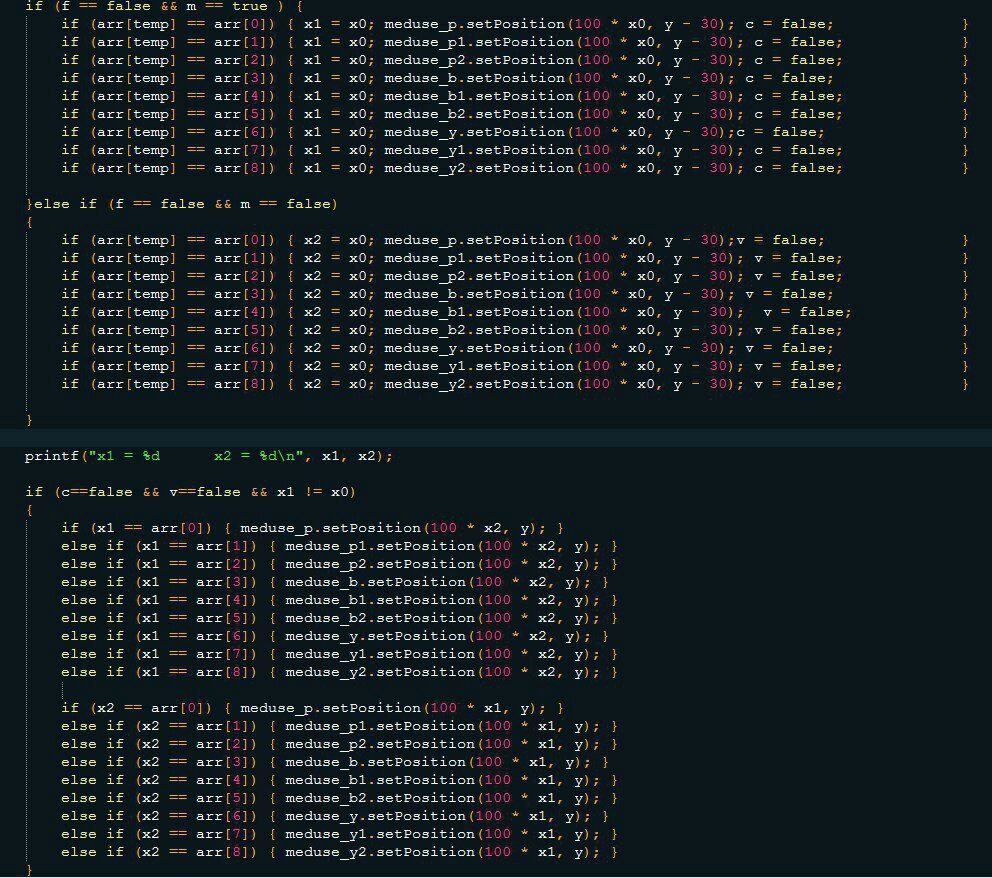Click "x2 = x0" on the arr[0] row
Image resolution: width=992 pixels, height=878 pixels.
335,240
